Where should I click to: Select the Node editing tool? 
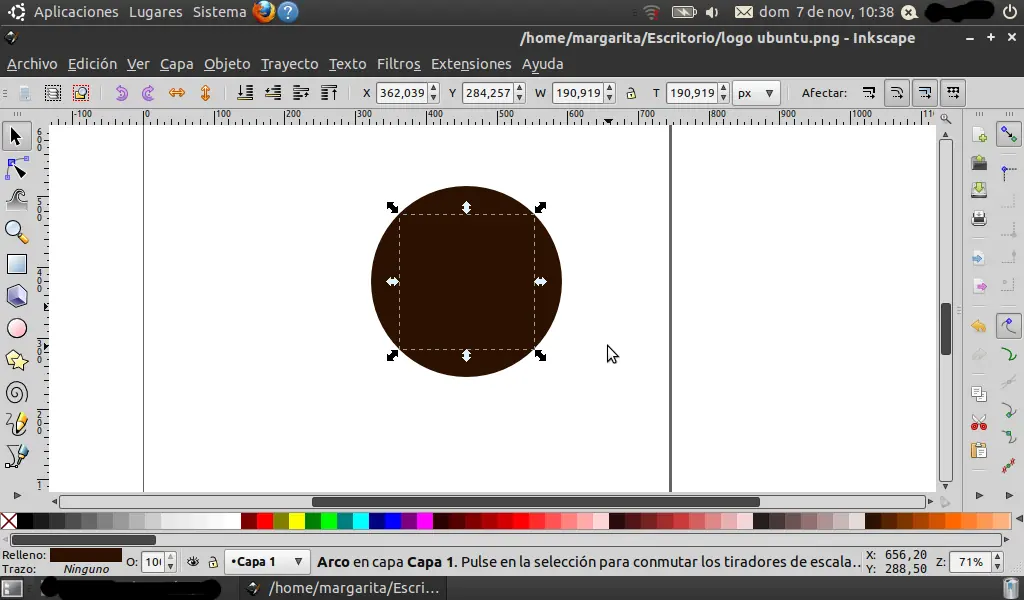coord(16,168)
